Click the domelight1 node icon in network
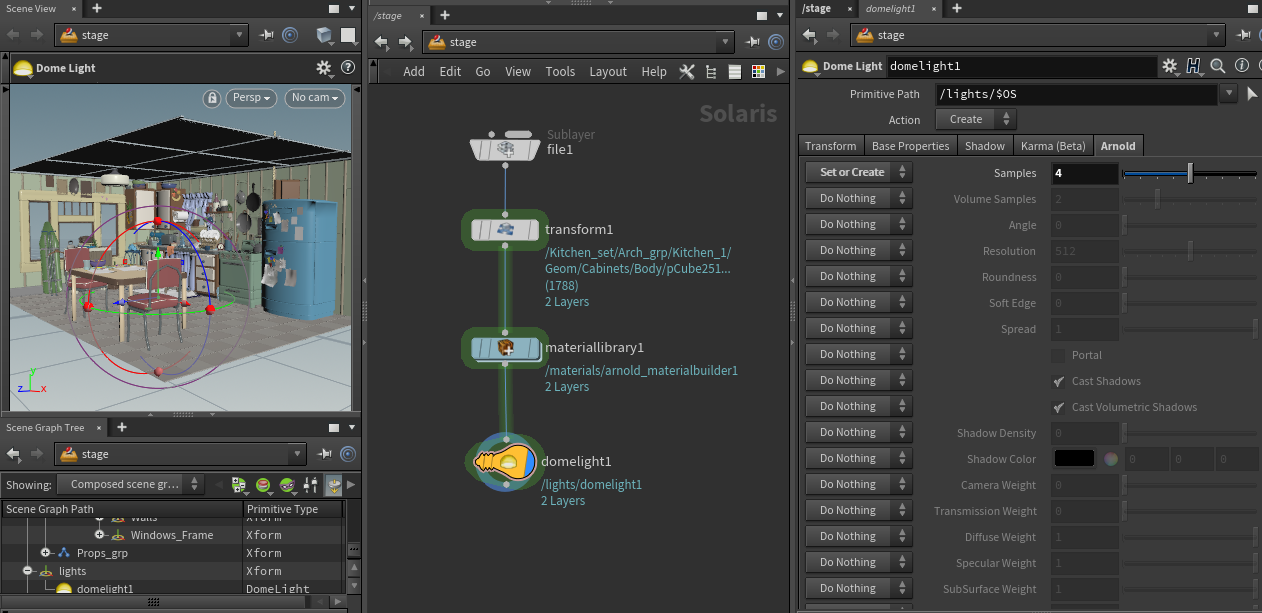This screenshot has width=1262, height=613. [508, 462]
